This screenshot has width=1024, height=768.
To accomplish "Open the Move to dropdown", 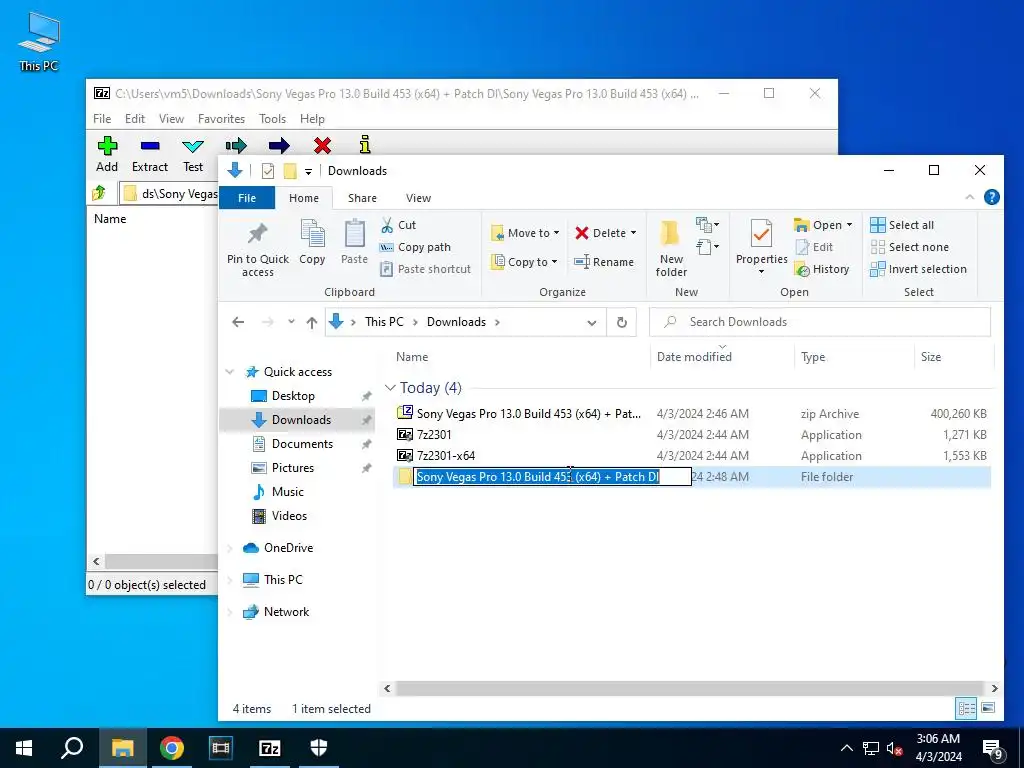I will [525, 233].
